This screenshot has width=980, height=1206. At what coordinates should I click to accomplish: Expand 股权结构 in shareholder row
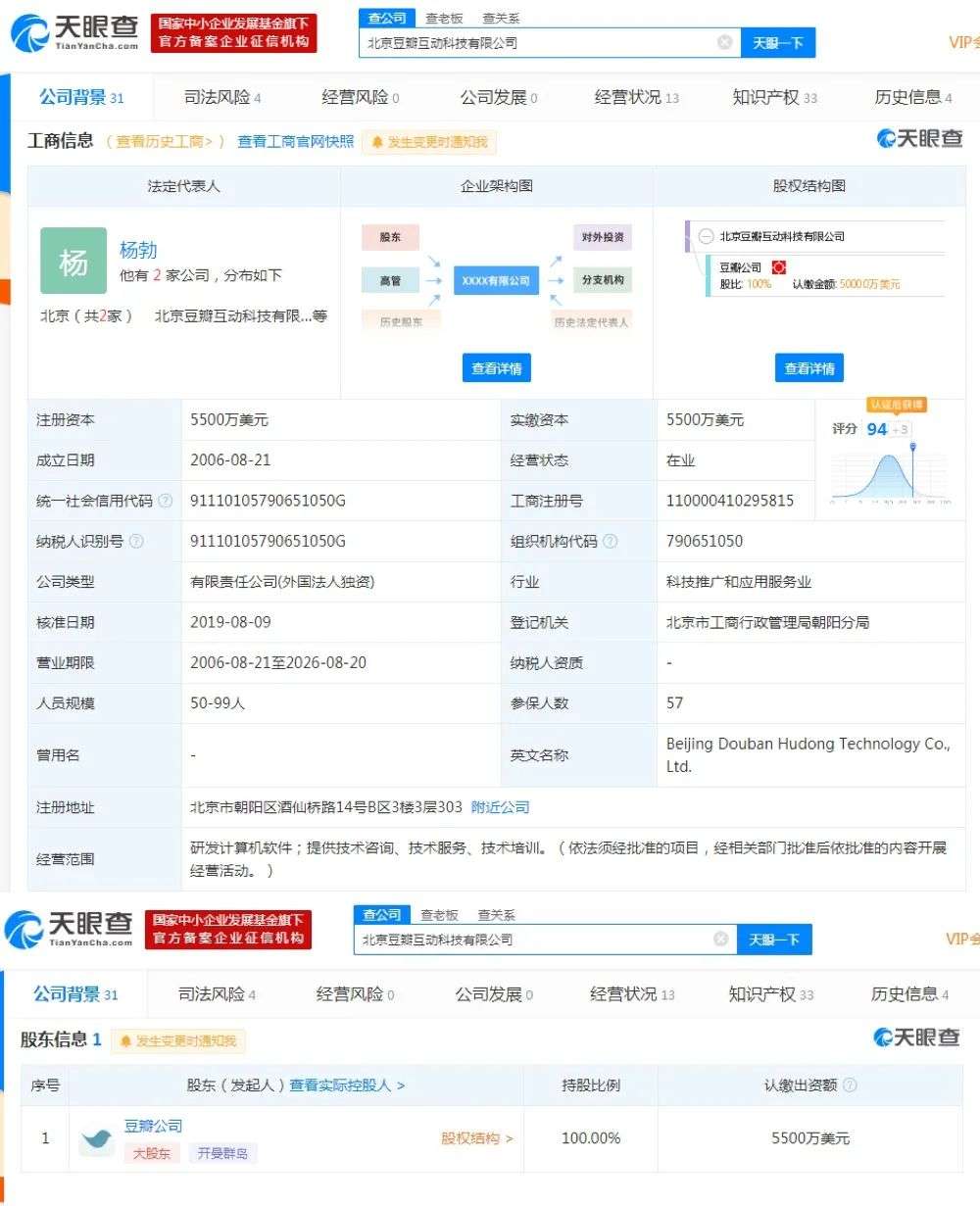pyautogui.click(x=477, y=1138)
